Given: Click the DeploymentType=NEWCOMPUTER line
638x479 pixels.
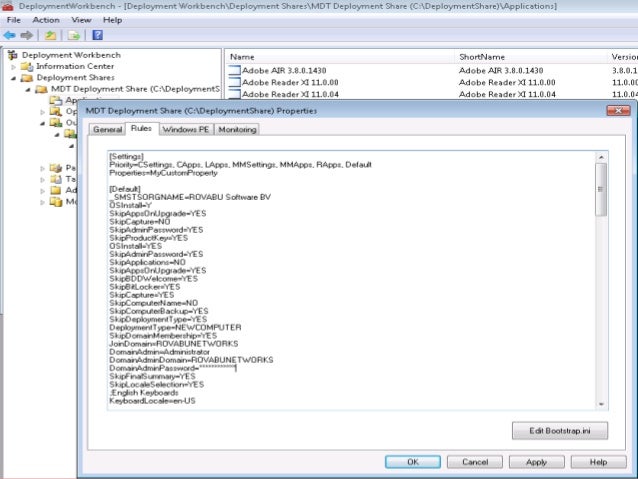Looking at the screenshot, I should coord(175,328).
